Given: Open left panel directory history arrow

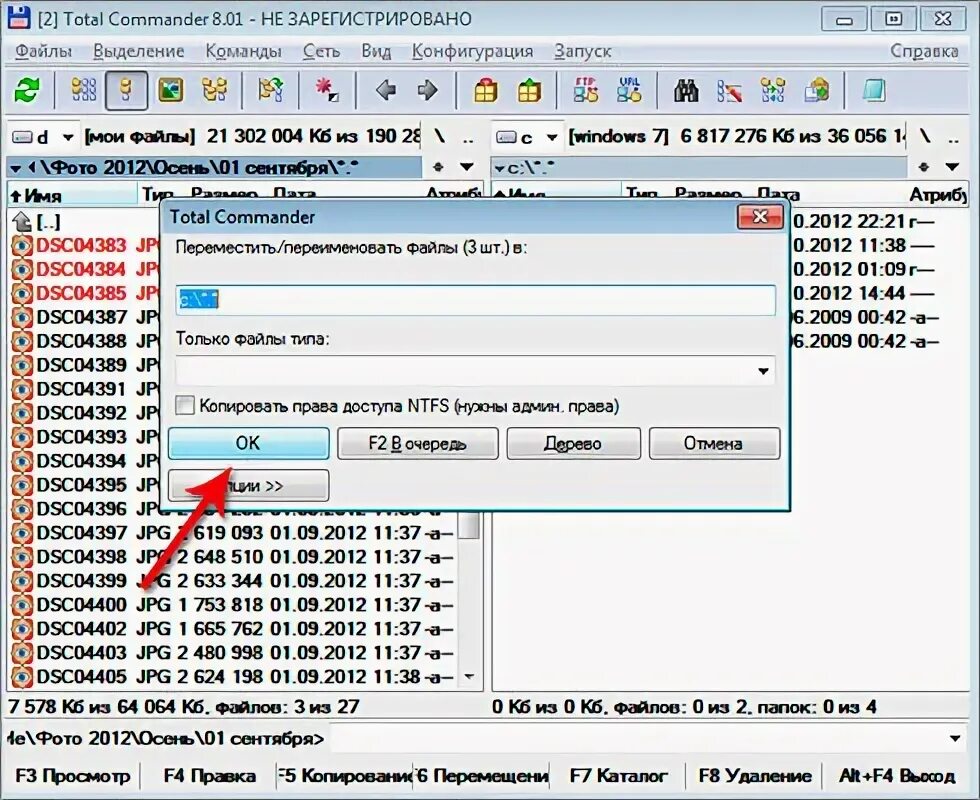Looking at the screenshot, I should pyautogui.click(x=467, y=167).
